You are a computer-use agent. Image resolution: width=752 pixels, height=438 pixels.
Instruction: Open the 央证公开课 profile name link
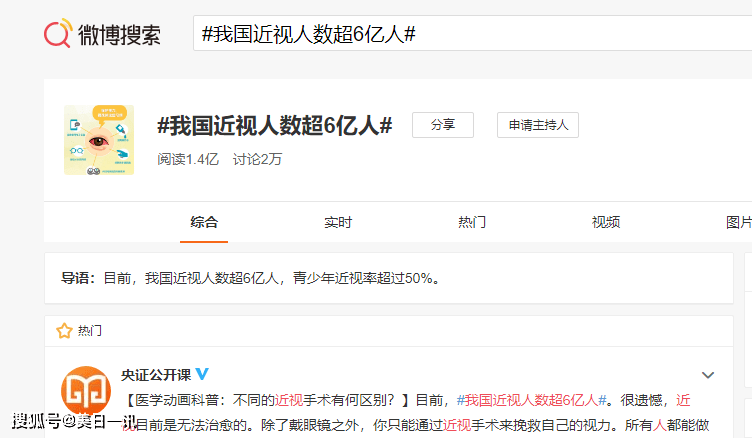pyautogui.click(x=156, y=375)
